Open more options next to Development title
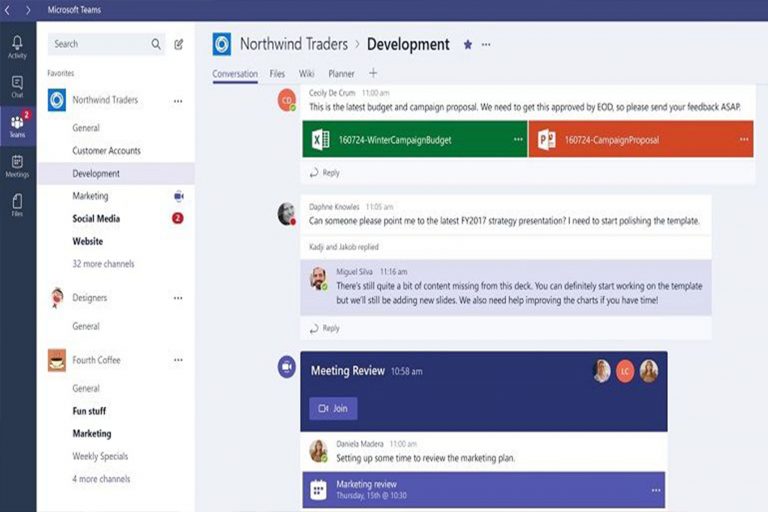The height and width of the screenshot is (512, 768). pos(486,45)
